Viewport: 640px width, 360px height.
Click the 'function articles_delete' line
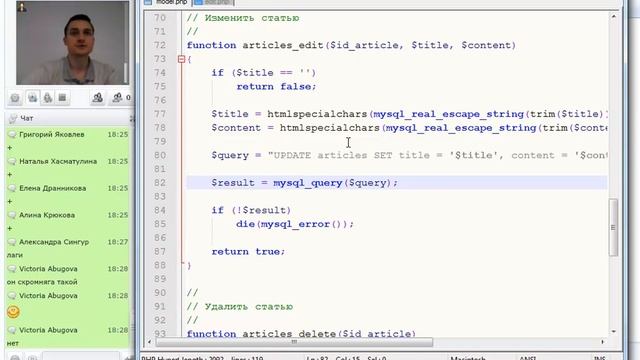[x=301, y=334]
